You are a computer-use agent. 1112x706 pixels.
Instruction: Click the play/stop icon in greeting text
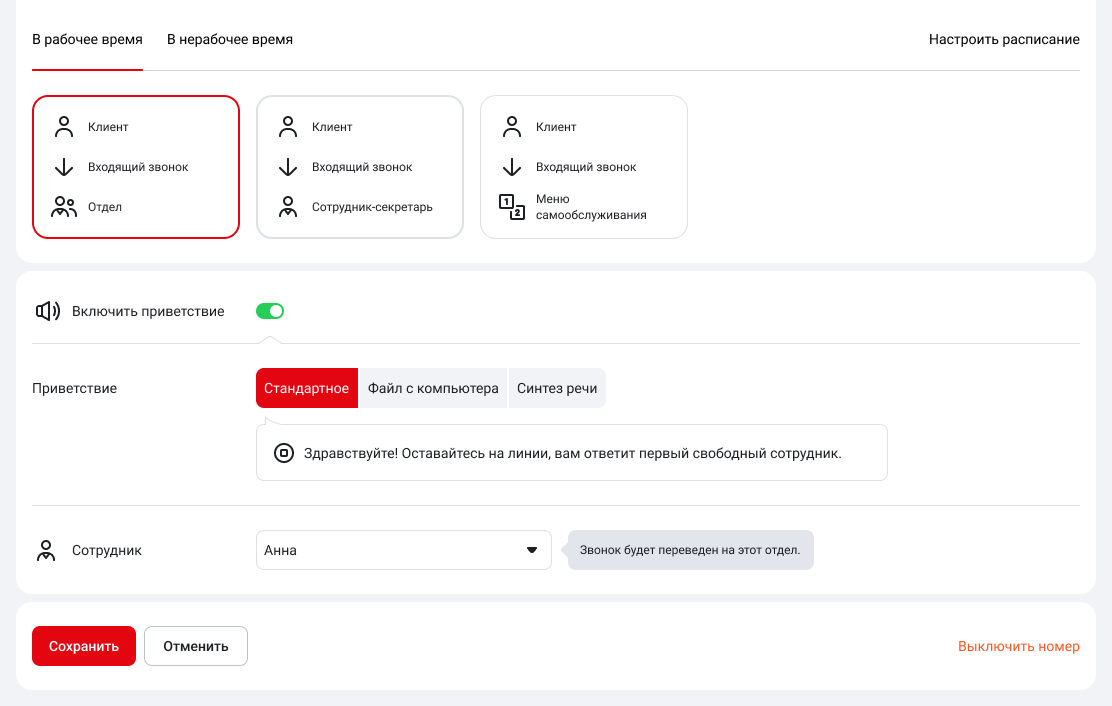pos(284,453)
